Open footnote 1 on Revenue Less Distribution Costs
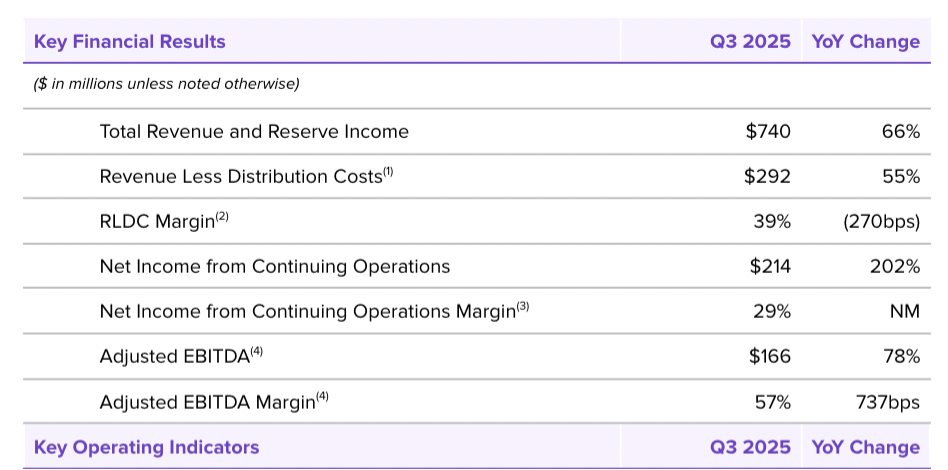The height and width of the screenshot is (470, 948). click(x=388, y=172)
